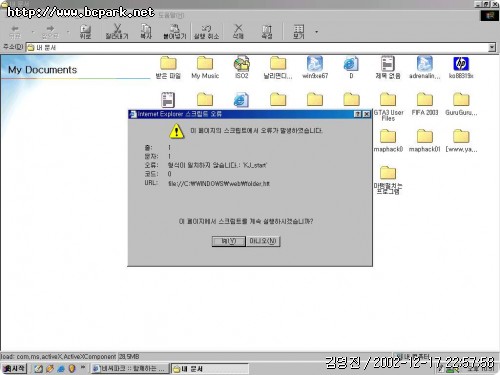500x375 pixels.
Task: Switch to the 네서파크 browser taskbar button
Action: pos(129,369)
